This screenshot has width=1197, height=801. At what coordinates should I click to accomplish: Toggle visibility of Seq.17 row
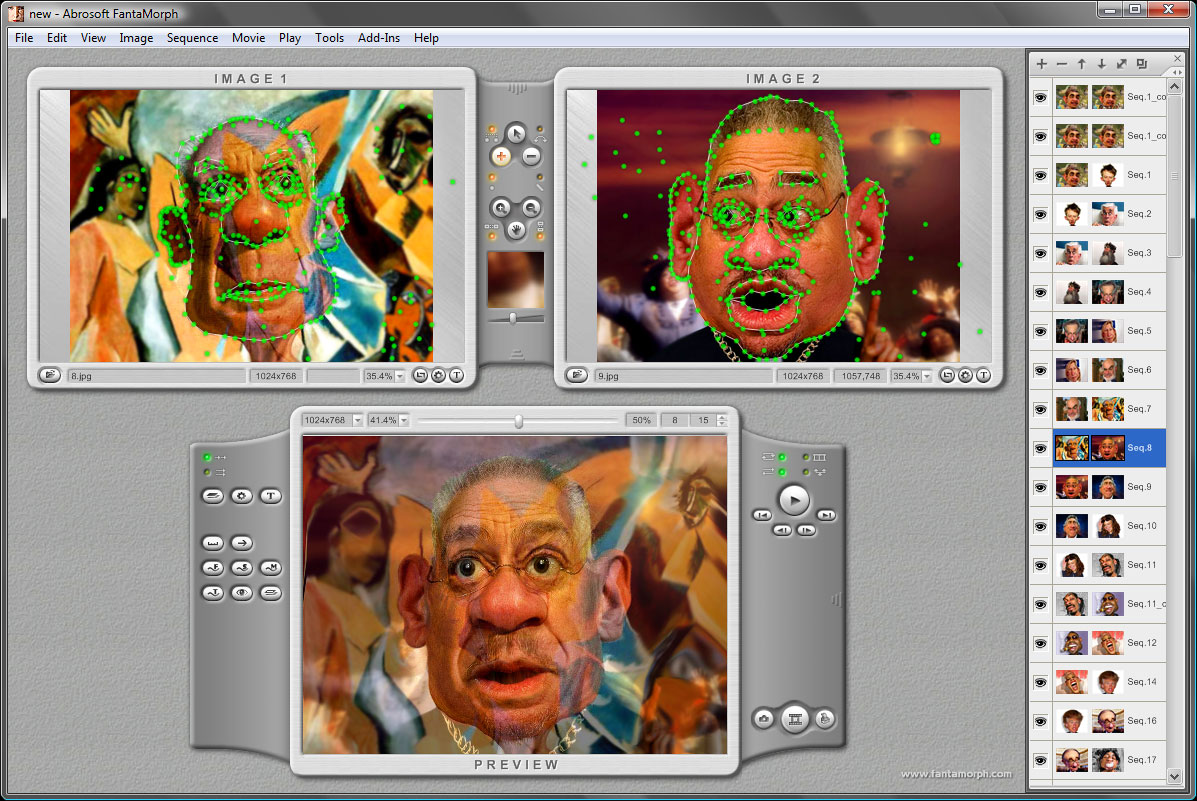(1041, 760)
